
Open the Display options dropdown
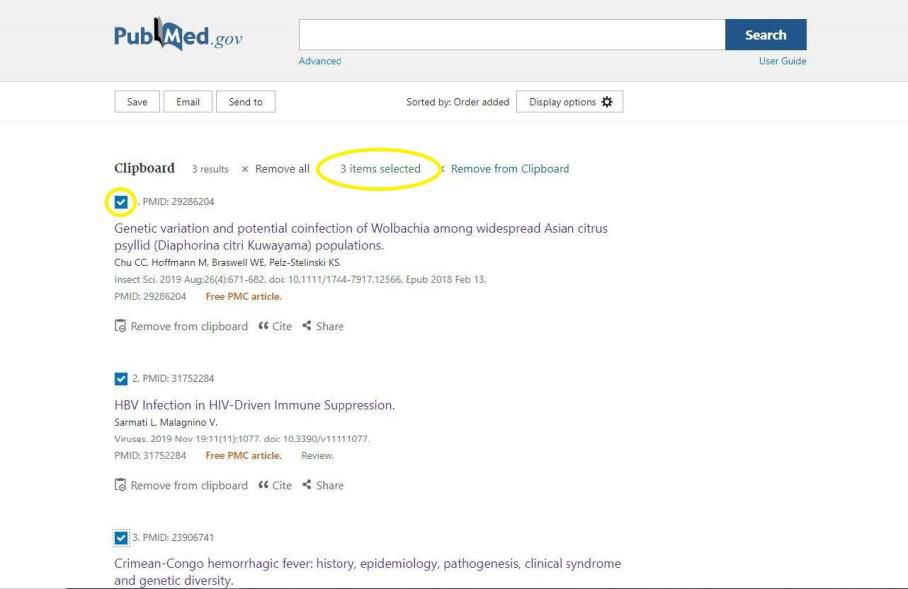pos(569,102)
